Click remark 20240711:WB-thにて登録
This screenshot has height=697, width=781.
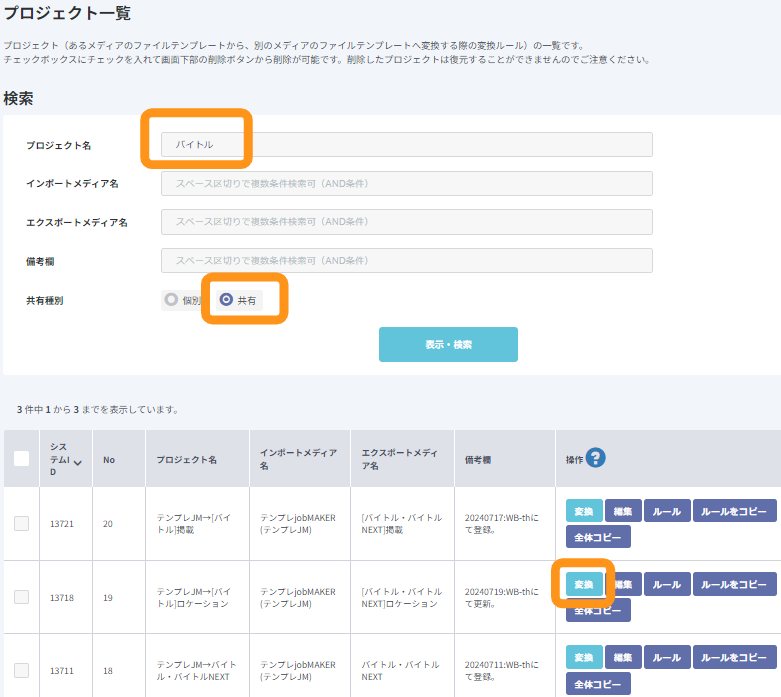[502, 671]
